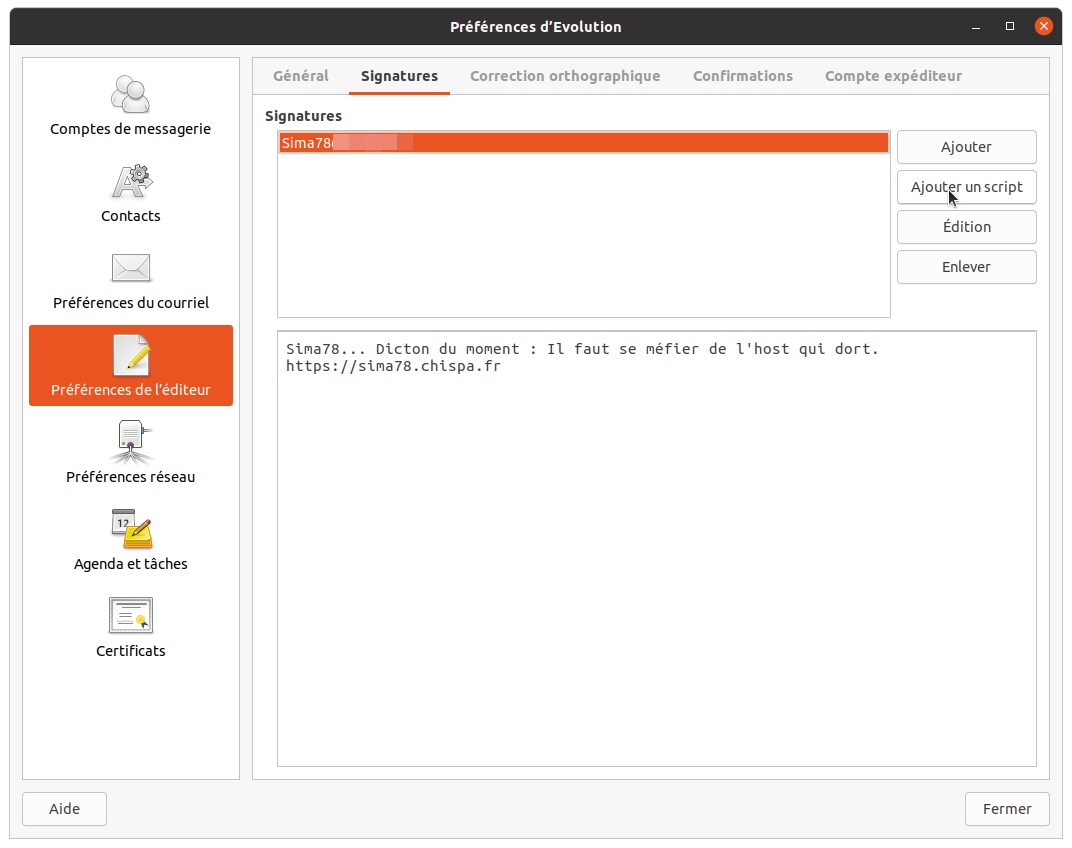The width and height of the screenshot is (1072, 848).
Task: Select the Sima78 signature row
Action: tap(583, 143)
